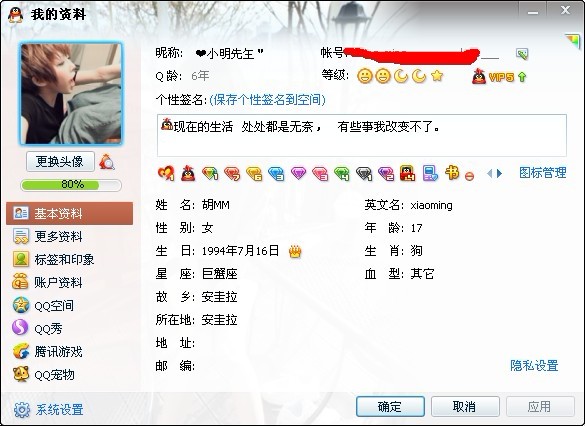Image resolution: width=585 pixels, height=426 pixels.
Task: Show next icons with right arrow
Action: click(500, 173)
